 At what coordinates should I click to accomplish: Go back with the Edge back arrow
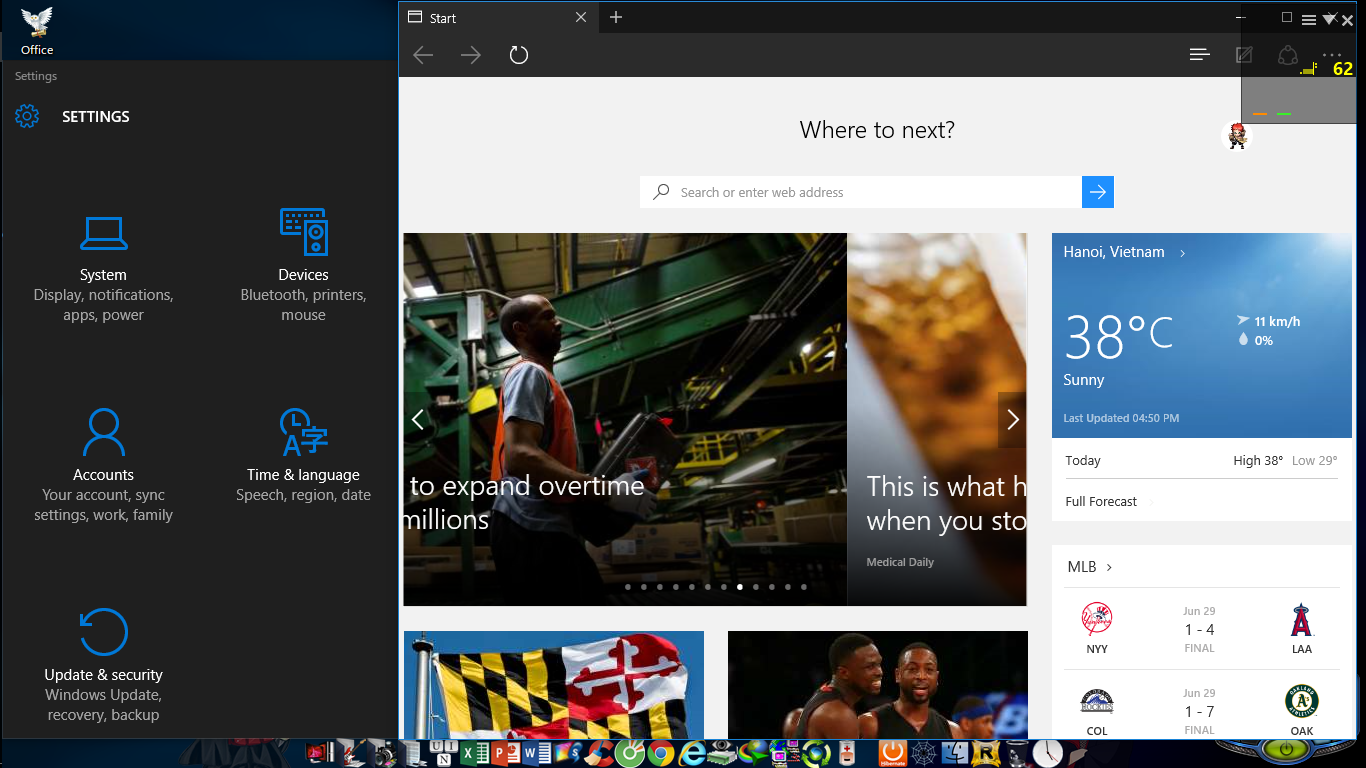[x=423, y=55]
